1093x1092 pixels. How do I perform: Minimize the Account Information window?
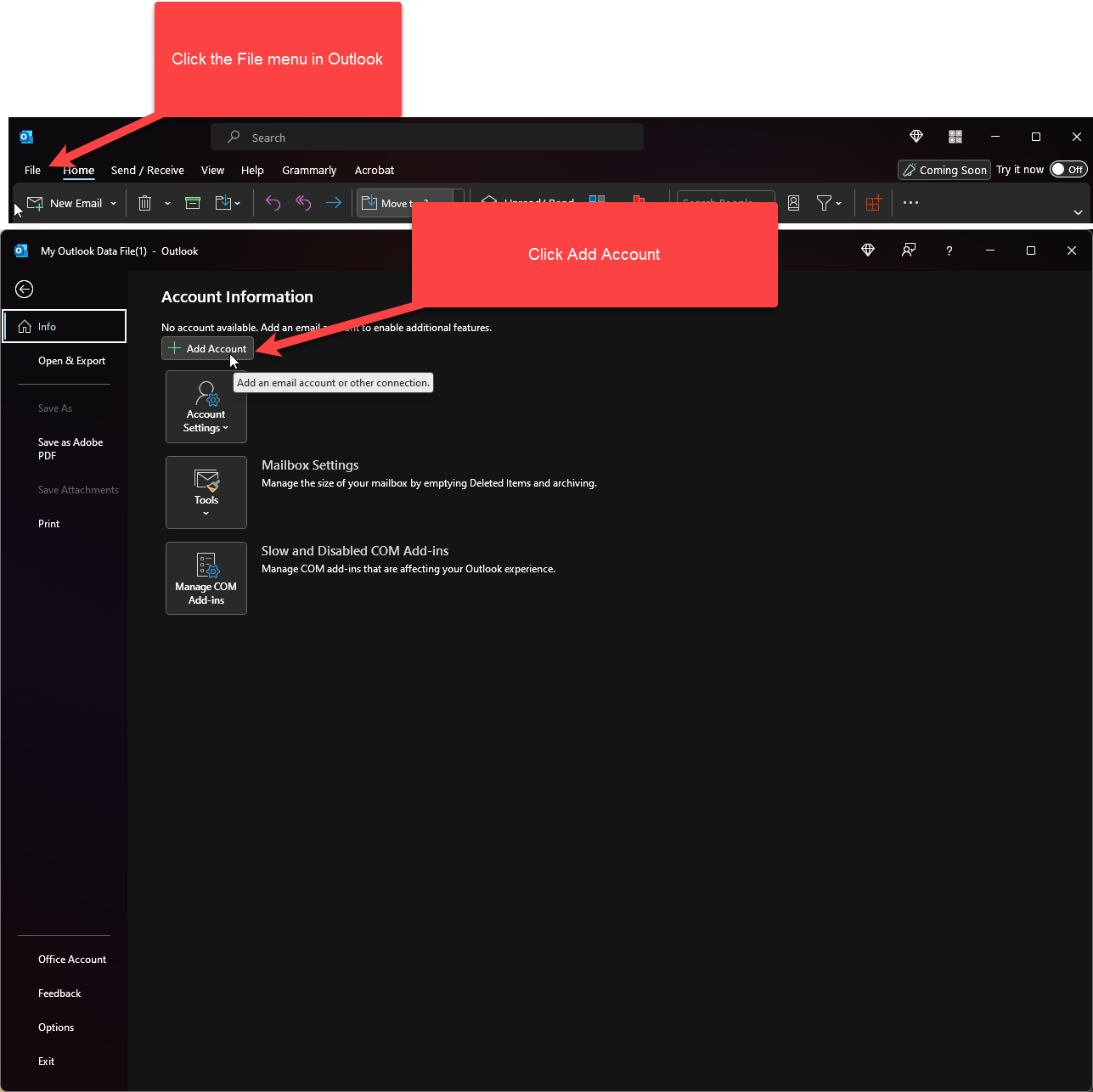pos(990,250)
